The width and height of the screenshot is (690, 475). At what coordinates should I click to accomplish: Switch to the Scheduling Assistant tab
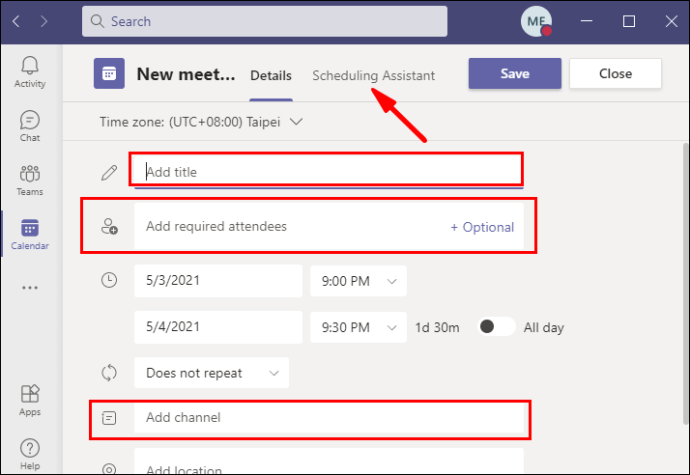(x=374, y=75)
